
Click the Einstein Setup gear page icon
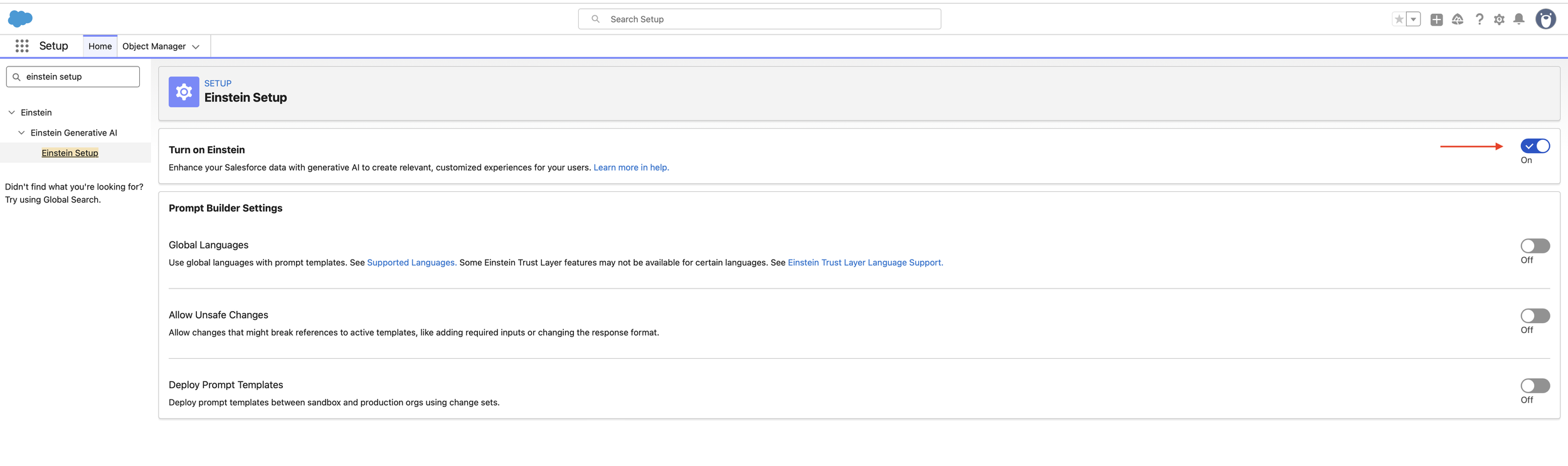click(184, 92)
